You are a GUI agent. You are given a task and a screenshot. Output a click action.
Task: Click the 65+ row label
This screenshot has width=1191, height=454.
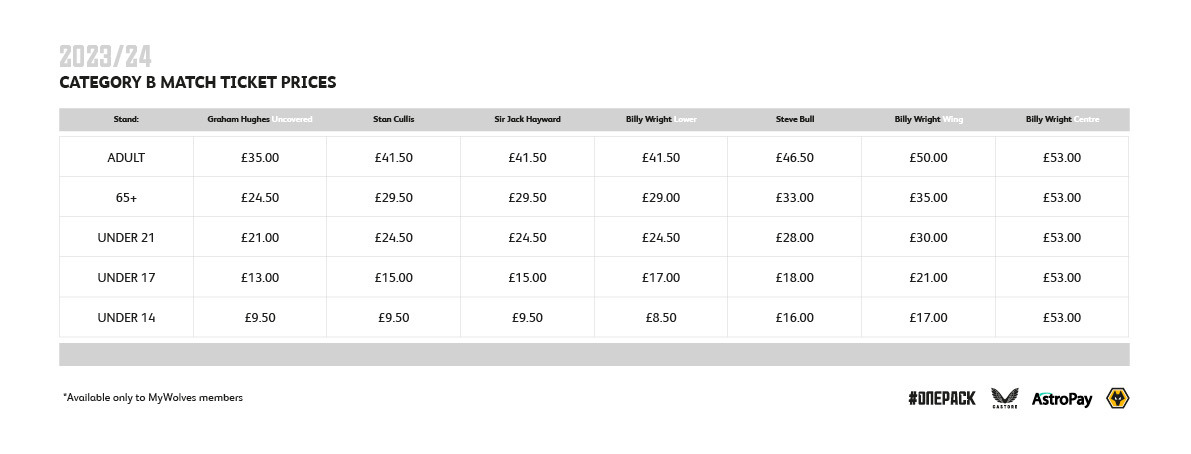pyautogui.click(x=126, y=197)
